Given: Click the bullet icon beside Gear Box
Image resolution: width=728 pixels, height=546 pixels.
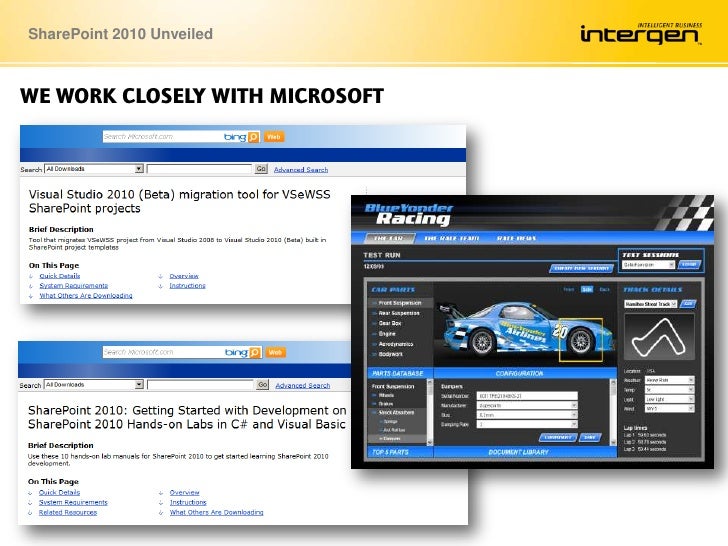Looking at the screenshot, I should (374, 324).
